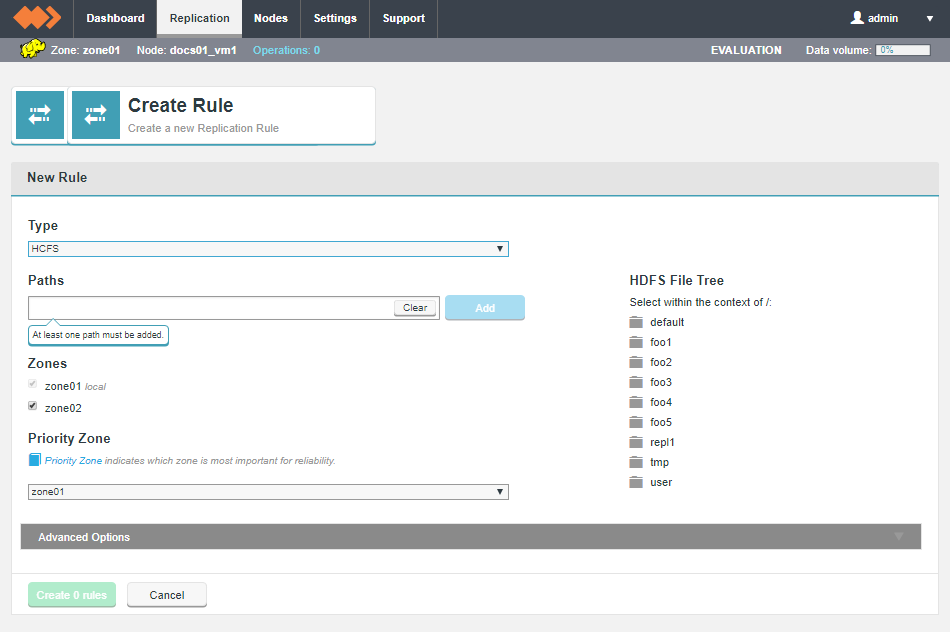Viewport: 950px width, 632px height.
Task: Click the foo3 folder icon
Action: tap(636, 382)
